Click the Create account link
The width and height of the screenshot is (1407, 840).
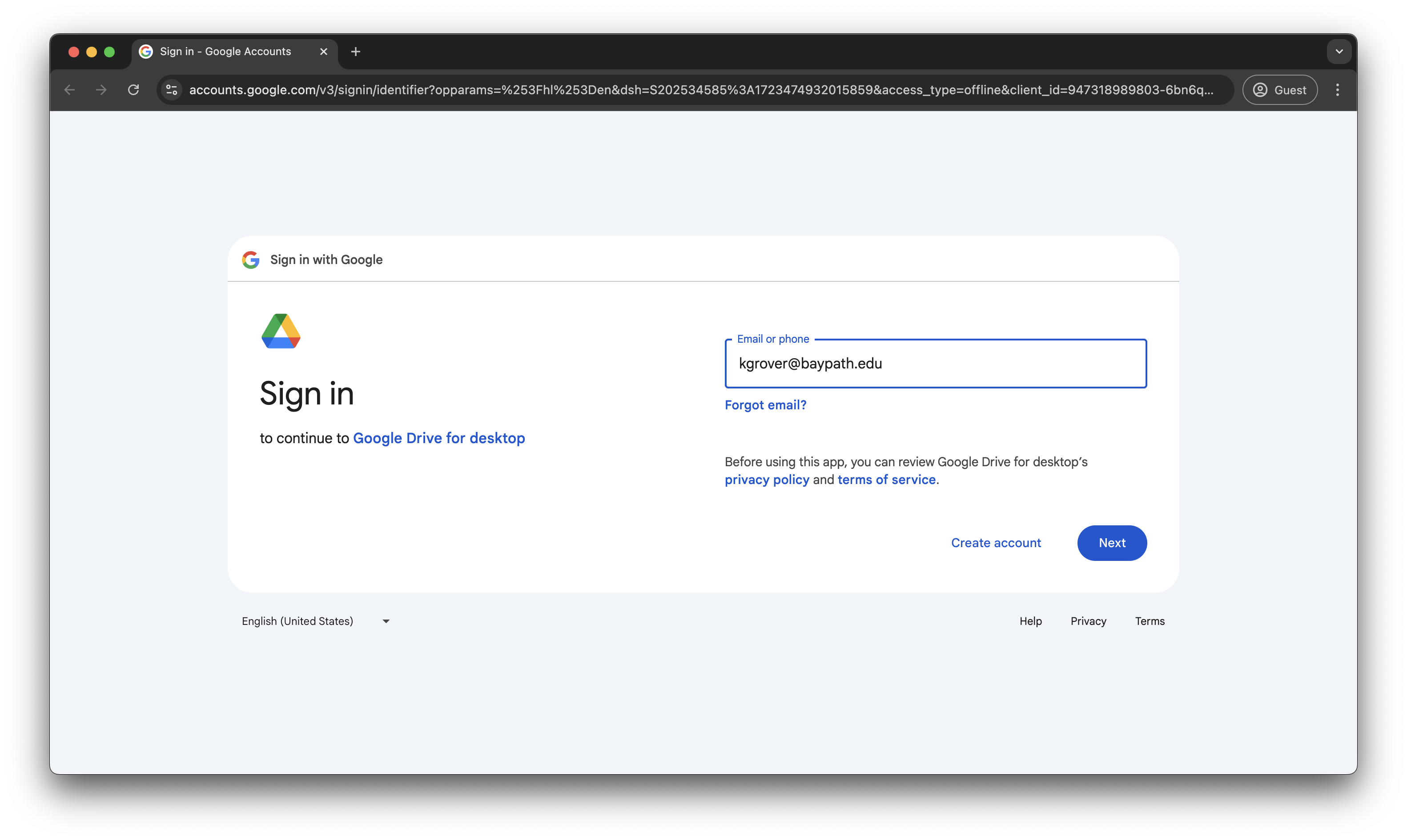(x=996, y=543)
